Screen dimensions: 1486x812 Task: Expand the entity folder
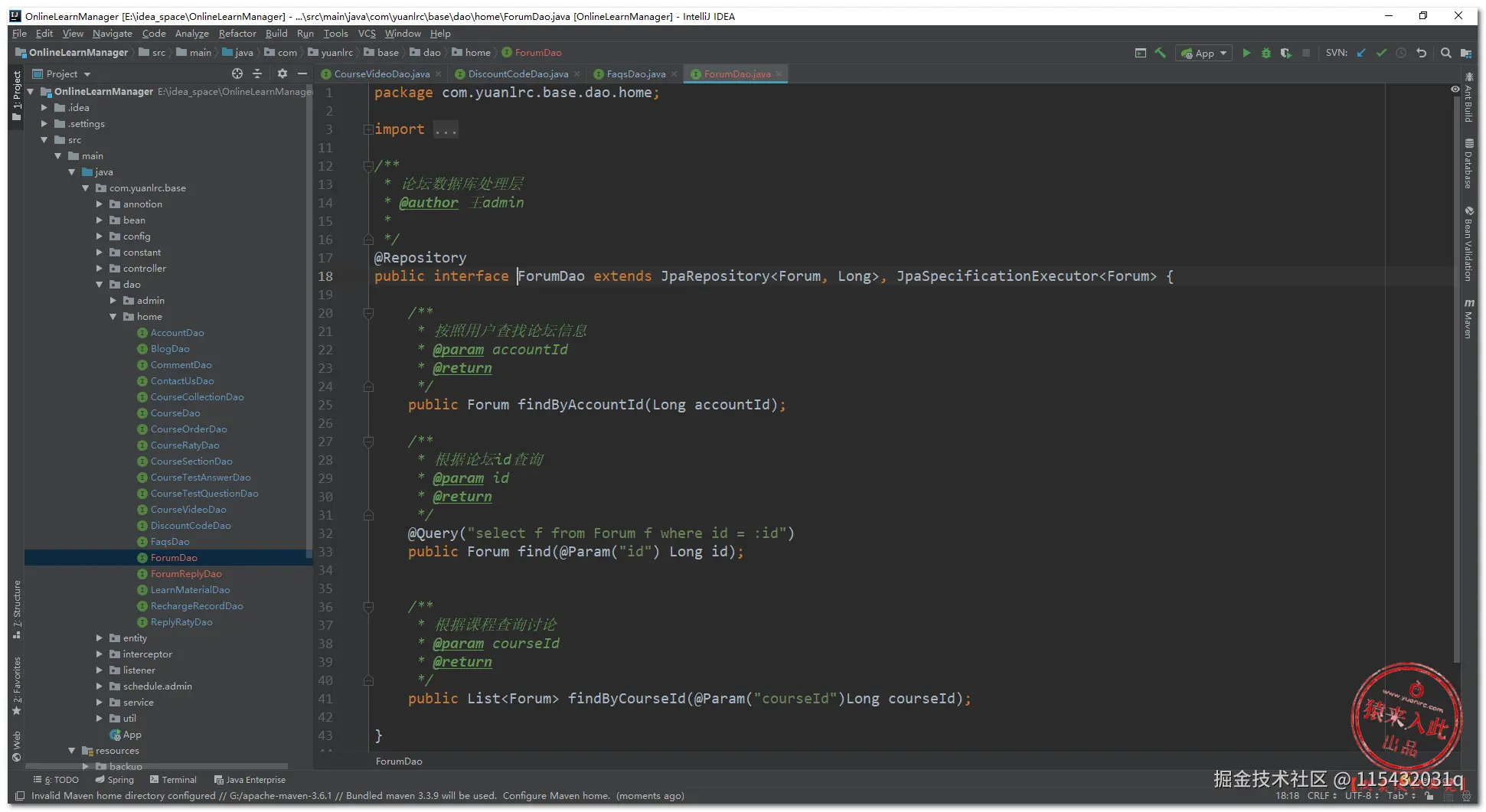[100, 638]
